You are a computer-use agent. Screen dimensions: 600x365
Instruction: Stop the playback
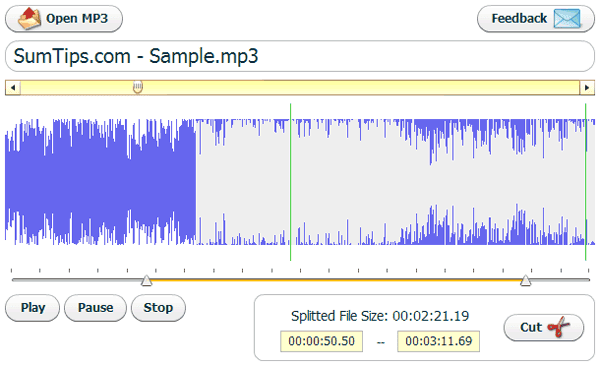pyautogui.click(x=158, y=308)
